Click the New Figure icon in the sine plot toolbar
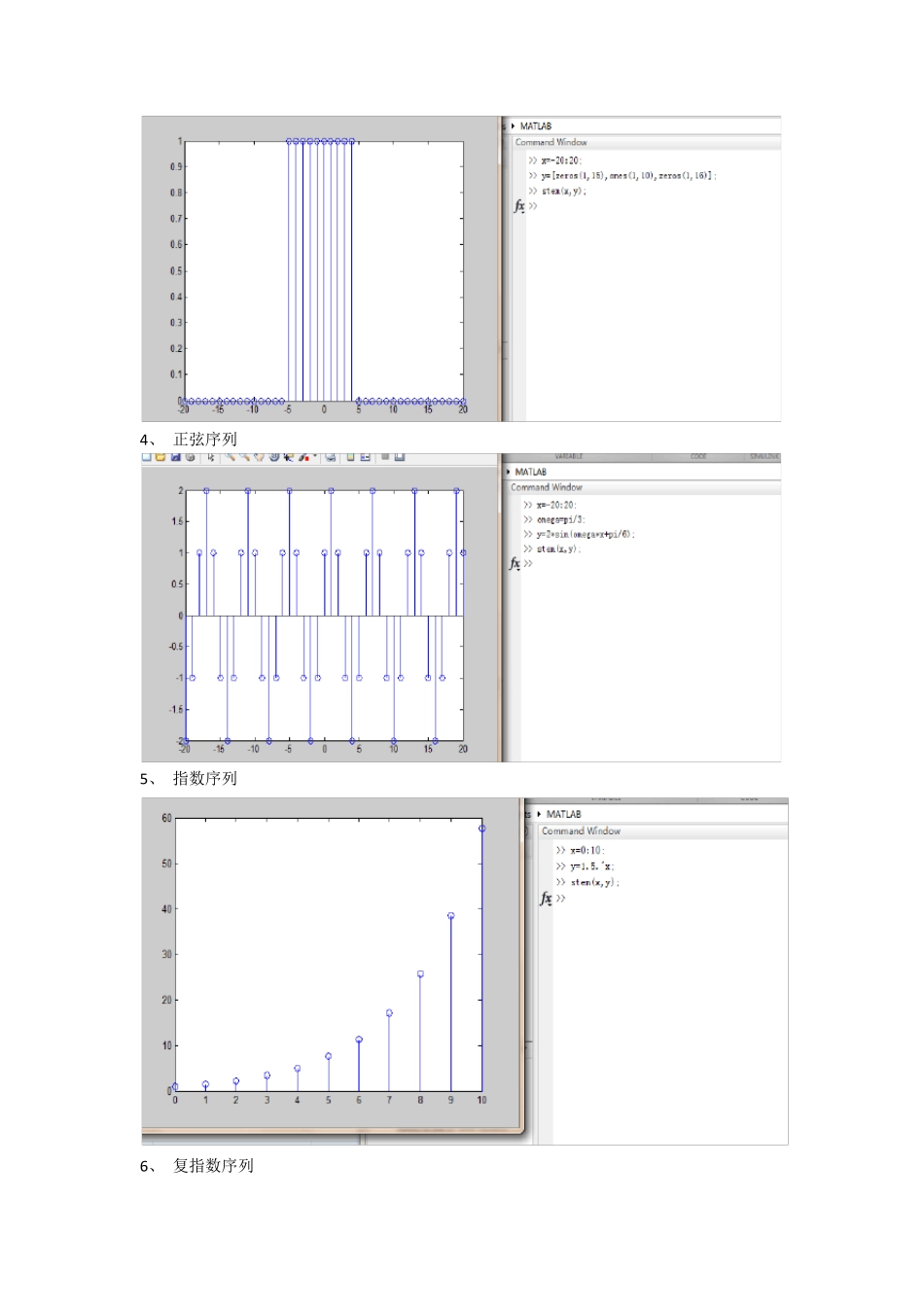 click(x=146, y=456)
